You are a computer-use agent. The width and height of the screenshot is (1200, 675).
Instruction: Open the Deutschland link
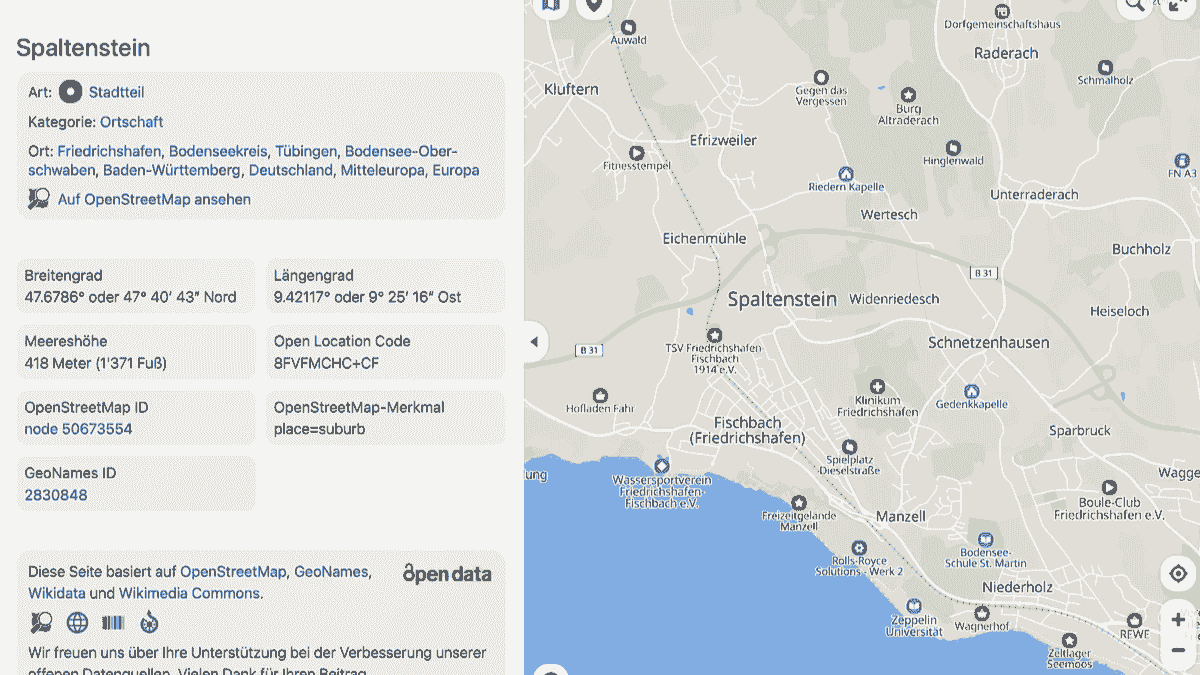[x=290, y=170]
